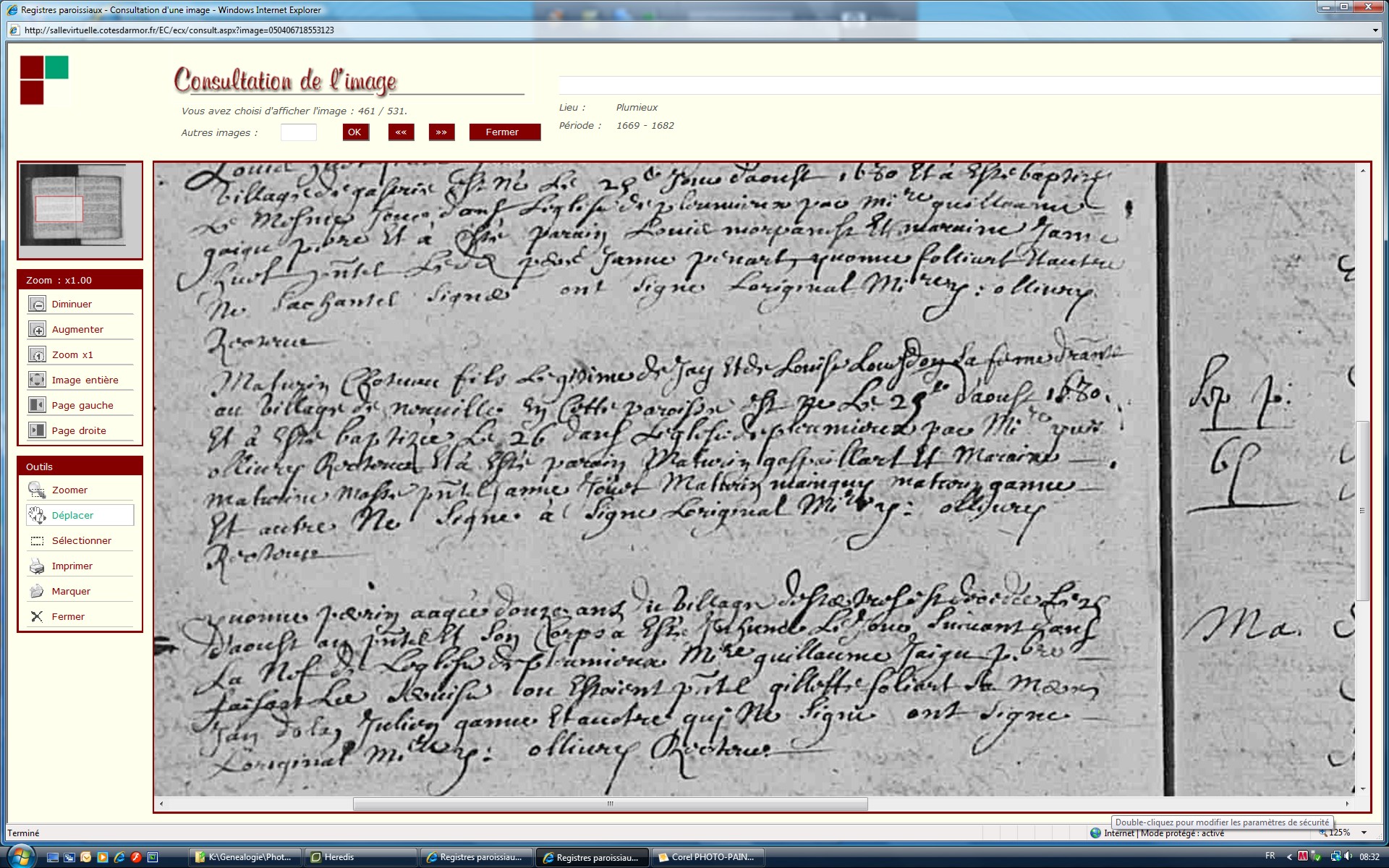Open the address bar dropdown arrow
This screenshot has height=868, width=1389.
coord(1375,30)
